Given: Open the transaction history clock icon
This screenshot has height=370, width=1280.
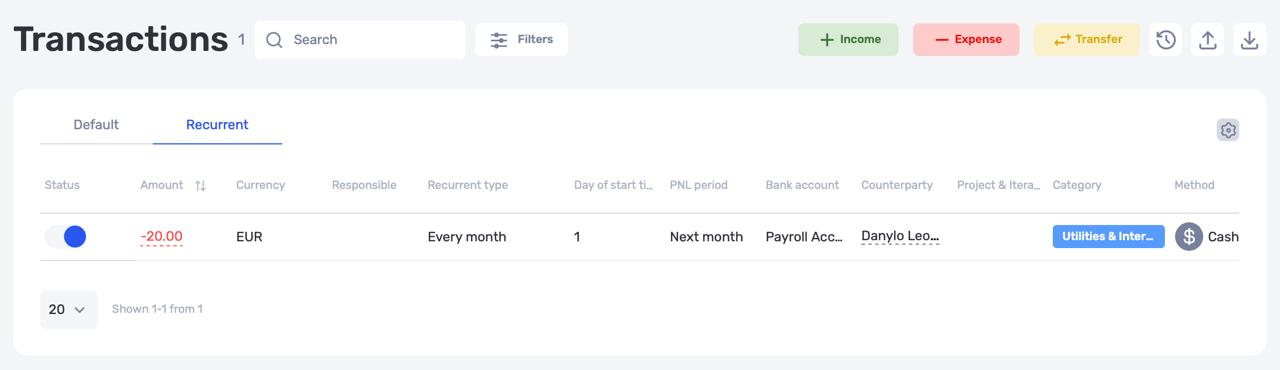Looking at the screenshot, I should click(1166, 40).
